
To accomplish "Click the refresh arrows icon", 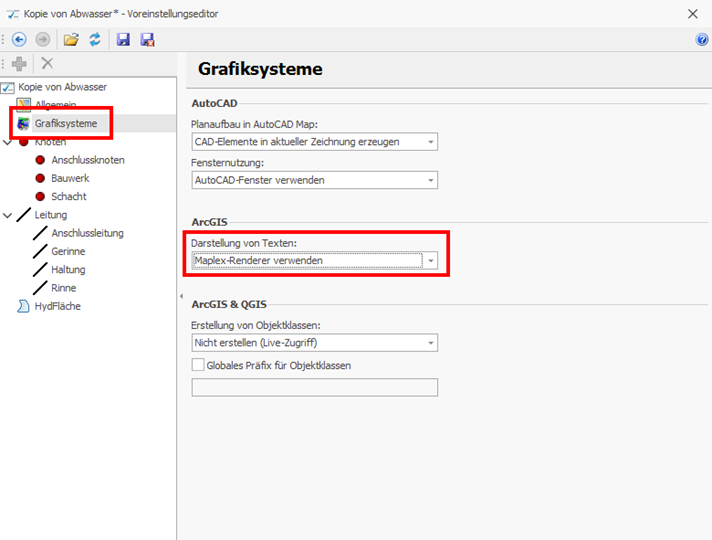I will pyautogui.click(x=95, y=40).
